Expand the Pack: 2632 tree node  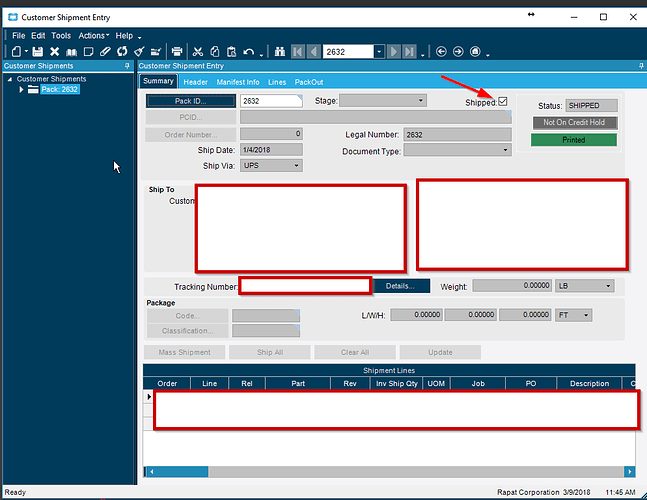coord(22,90)
